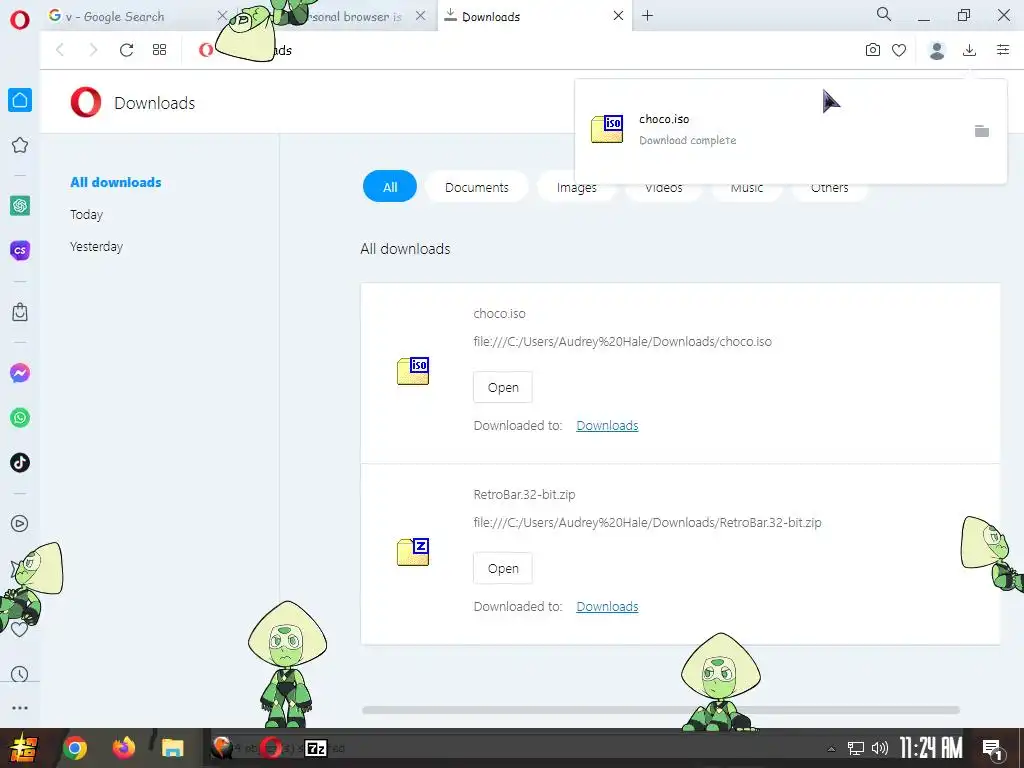
Task: Launch Chrome from the taskbar
Action: click(x=75, y=748)
